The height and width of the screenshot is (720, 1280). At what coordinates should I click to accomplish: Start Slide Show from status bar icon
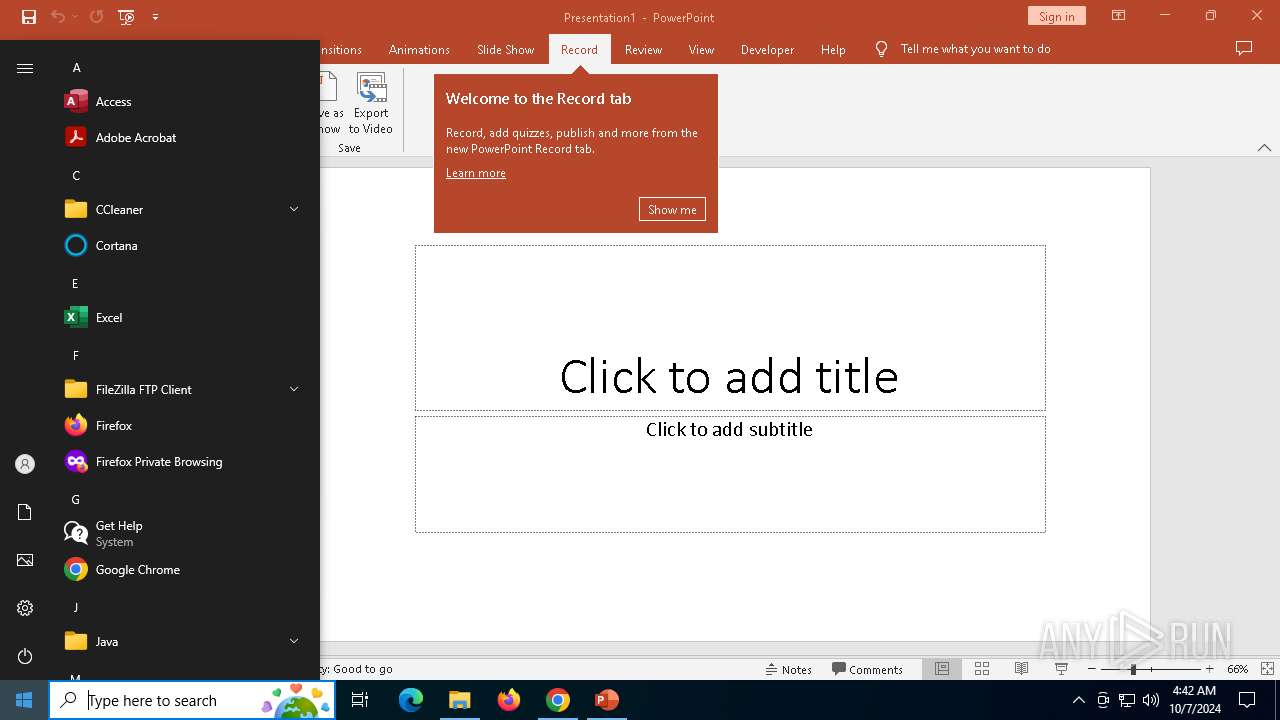click(1061, 669)
